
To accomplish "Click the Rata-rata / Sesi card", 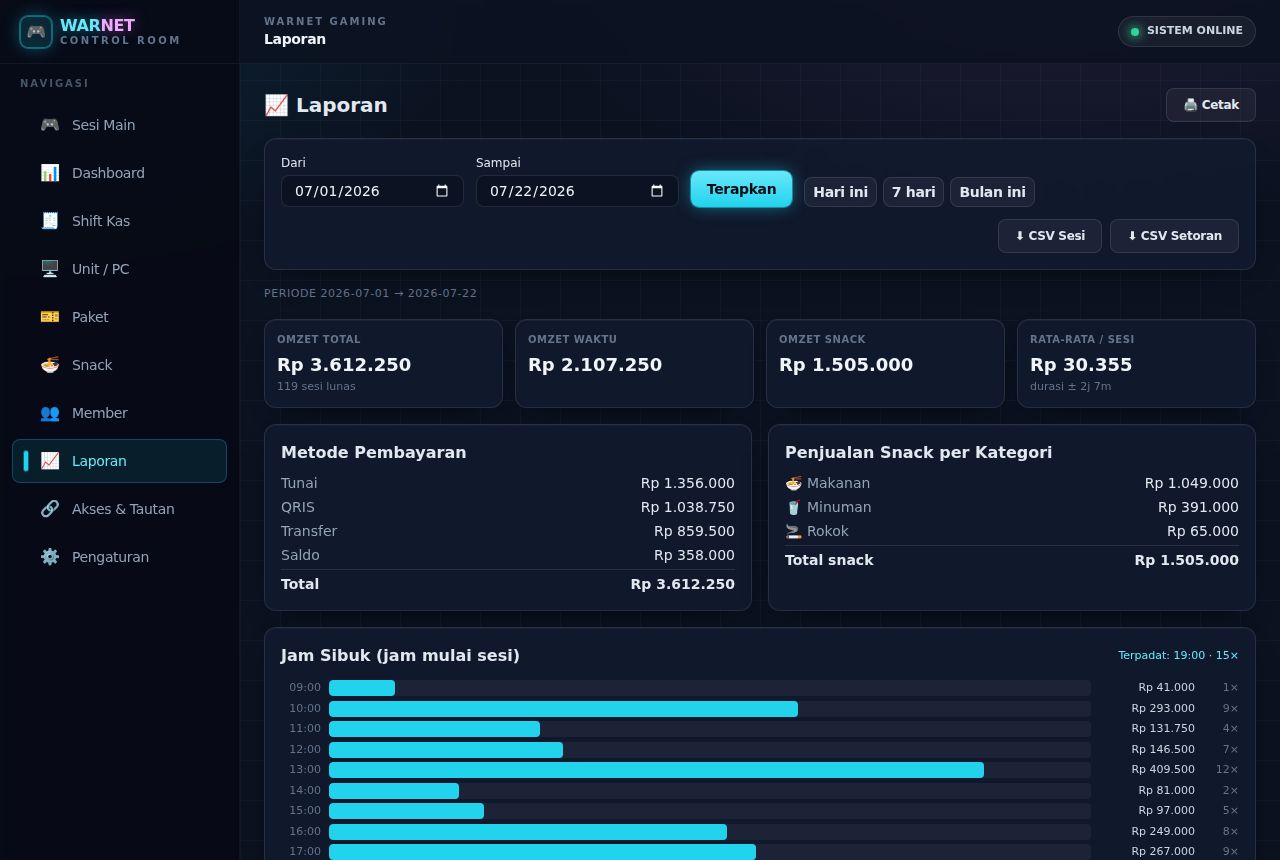I will tap(1136, 364).
